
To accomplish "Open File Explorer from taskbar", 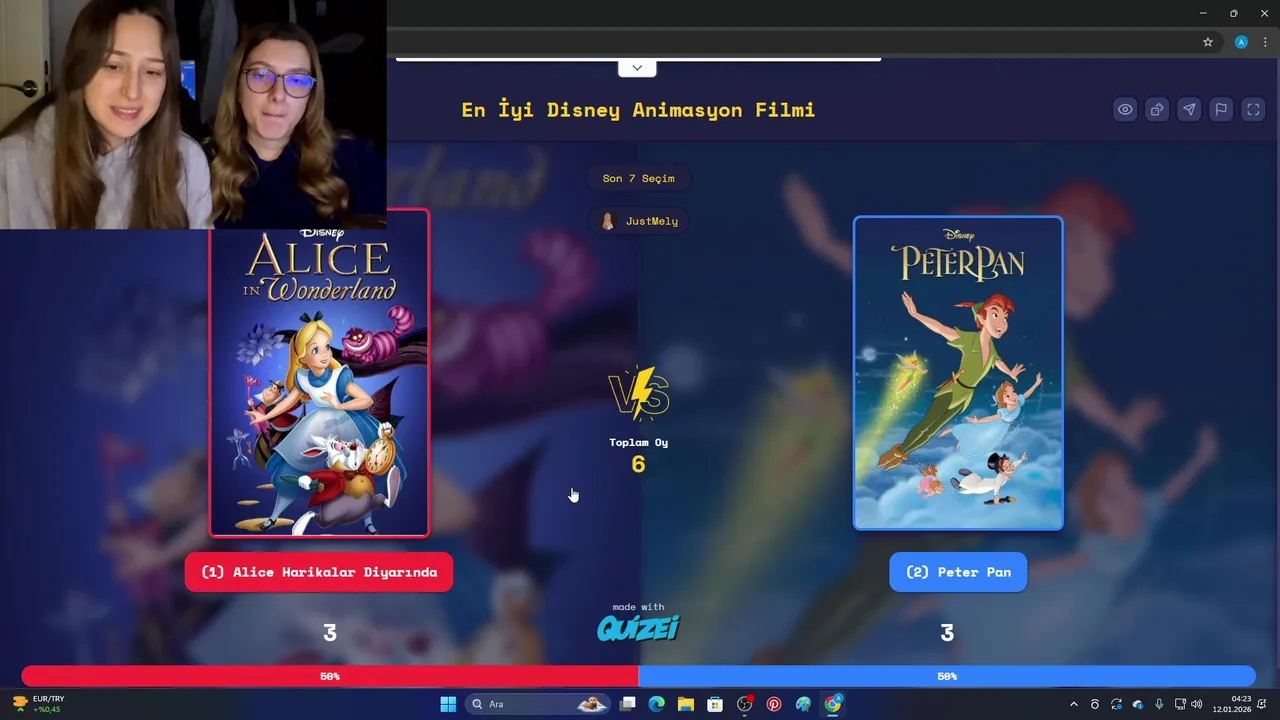I will 685,704.
